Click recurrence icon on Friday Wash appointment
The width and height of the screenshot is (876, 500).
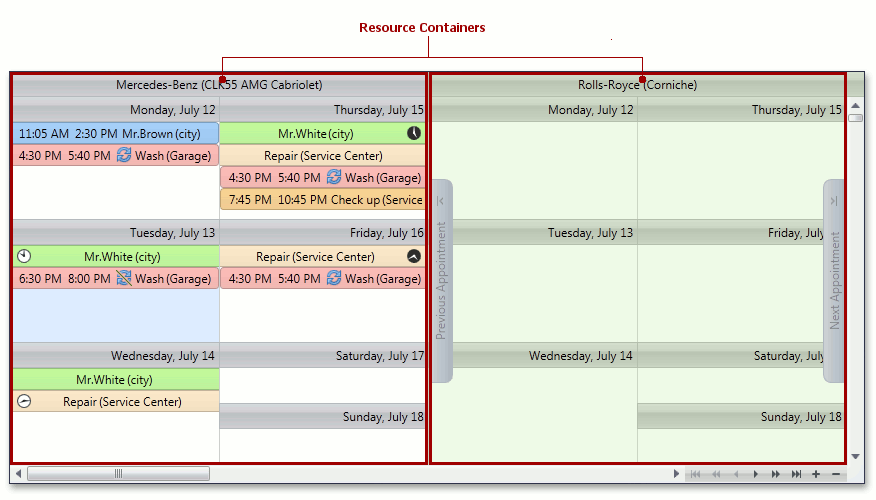click(334, 278)
